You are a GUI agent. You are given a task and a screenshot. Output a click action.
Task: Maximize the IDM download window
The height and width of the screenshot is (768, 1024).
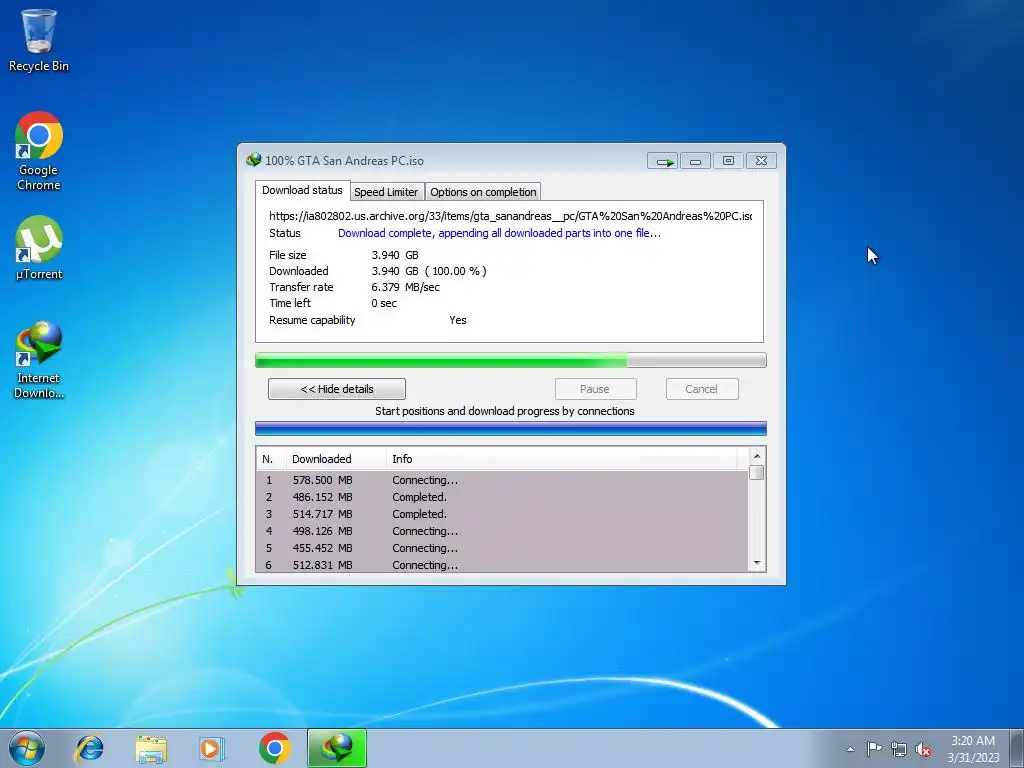pyautogui.click(x=728, y=161)
